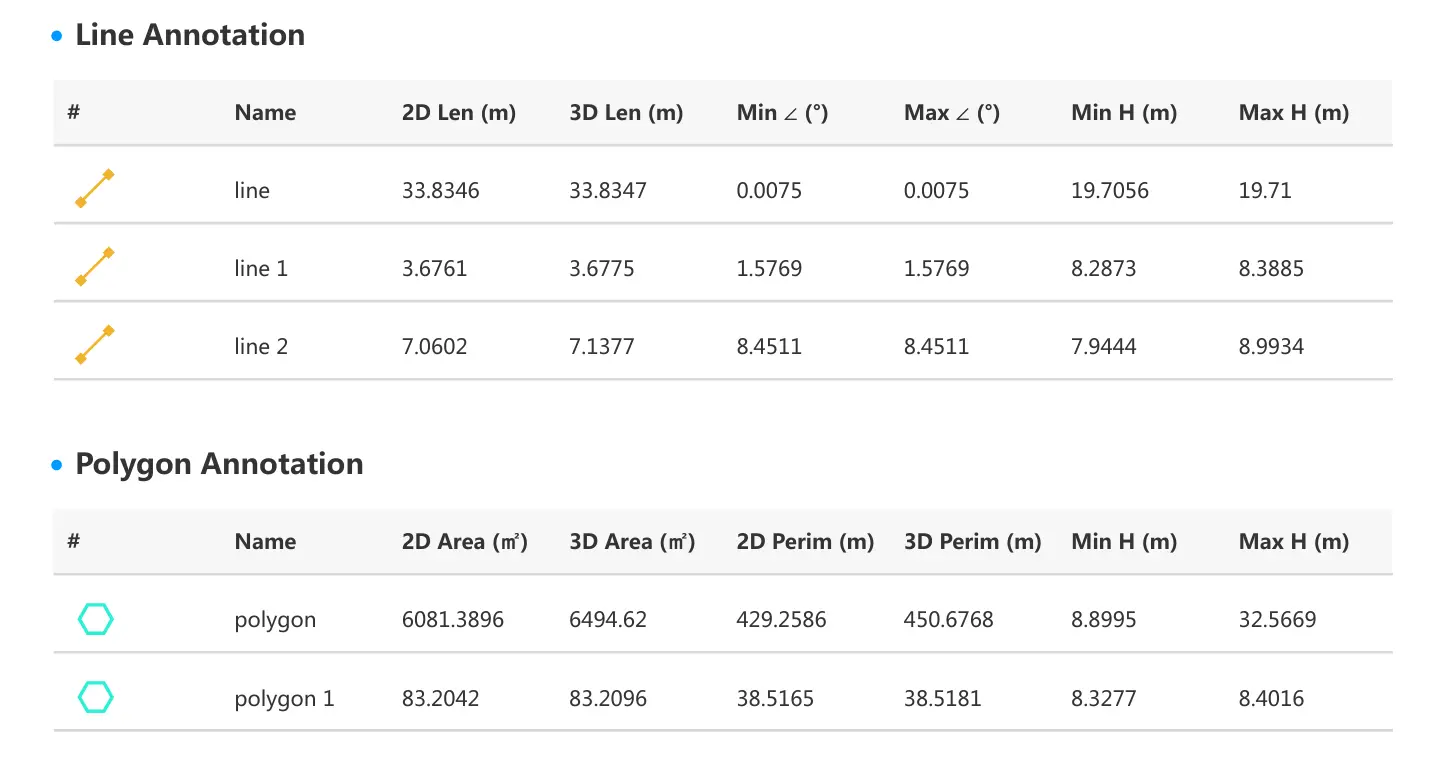Select the 'polygon 1' name cell

coord(284,698)
